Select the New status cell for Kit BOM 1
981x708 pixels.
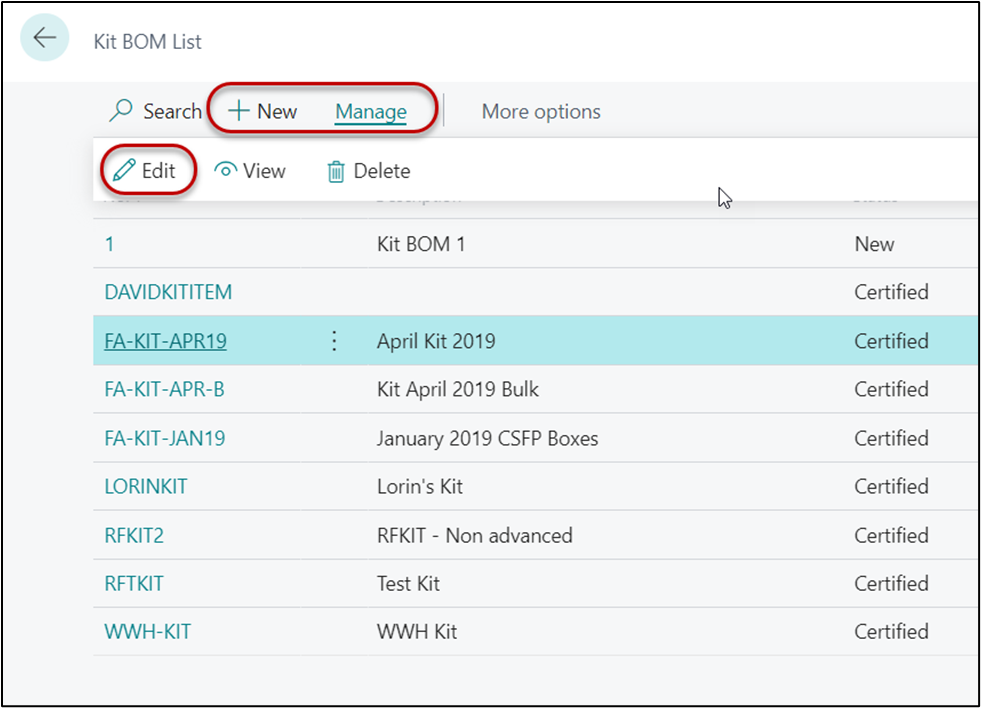coord(874,244)
